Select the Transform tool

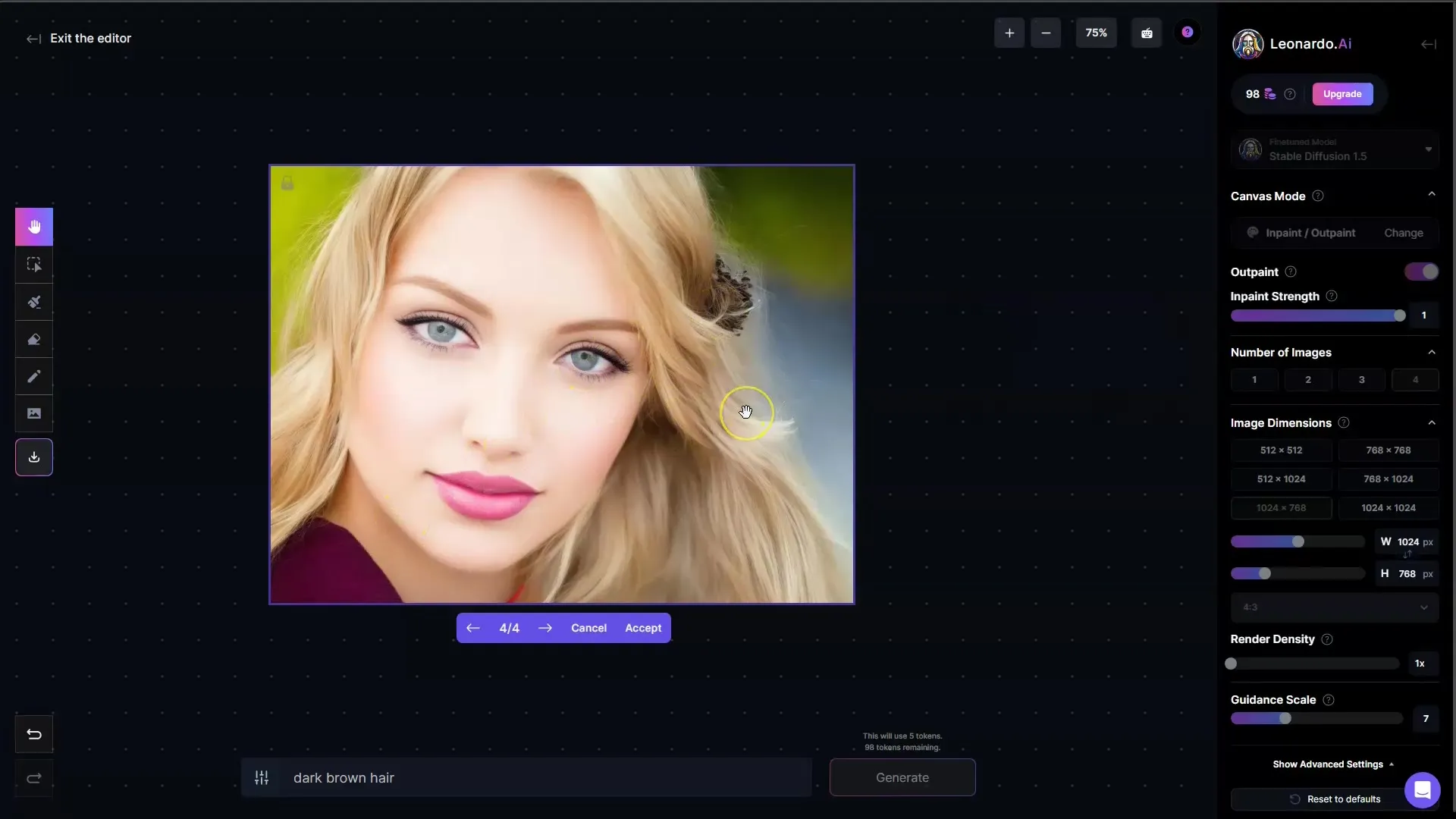(x=34, y=263)
